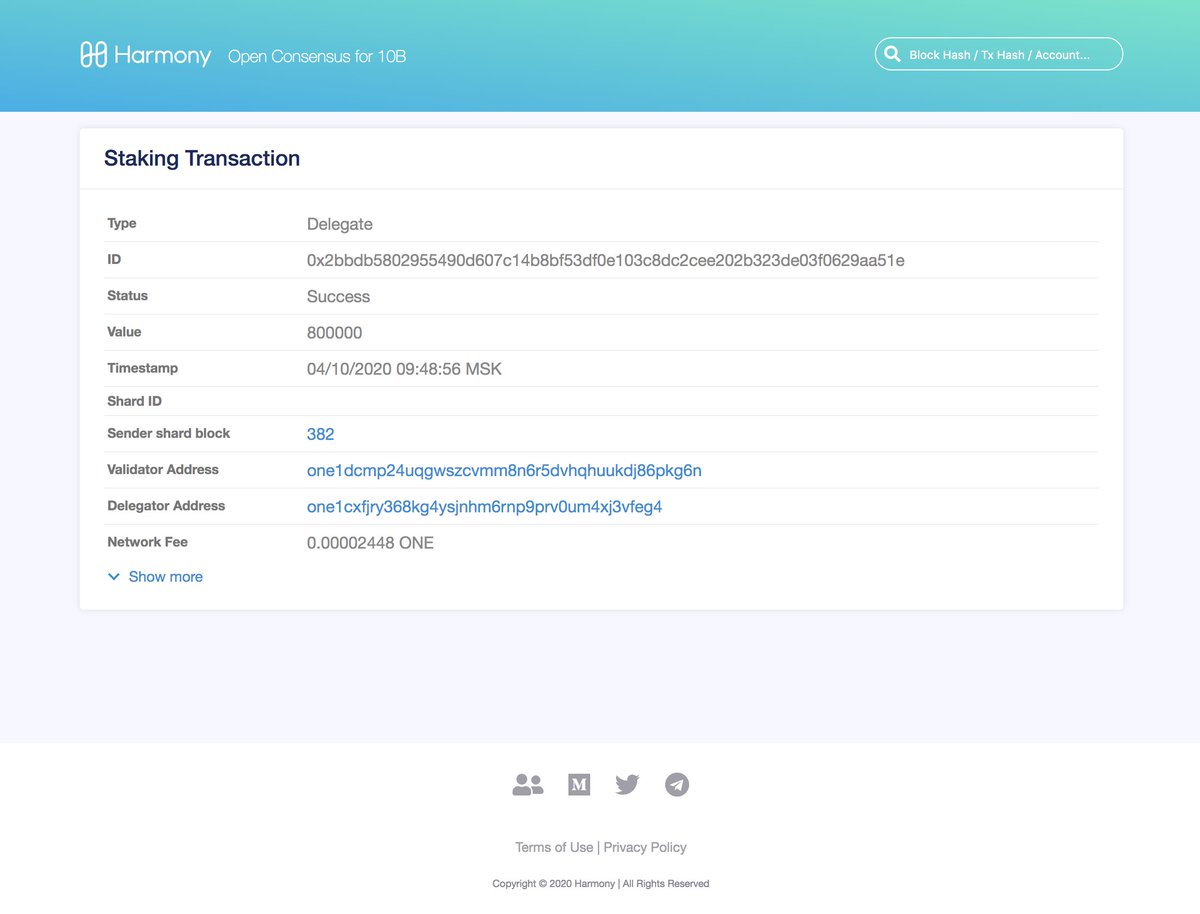Click the Staking Transaction heading

[202, 158]
